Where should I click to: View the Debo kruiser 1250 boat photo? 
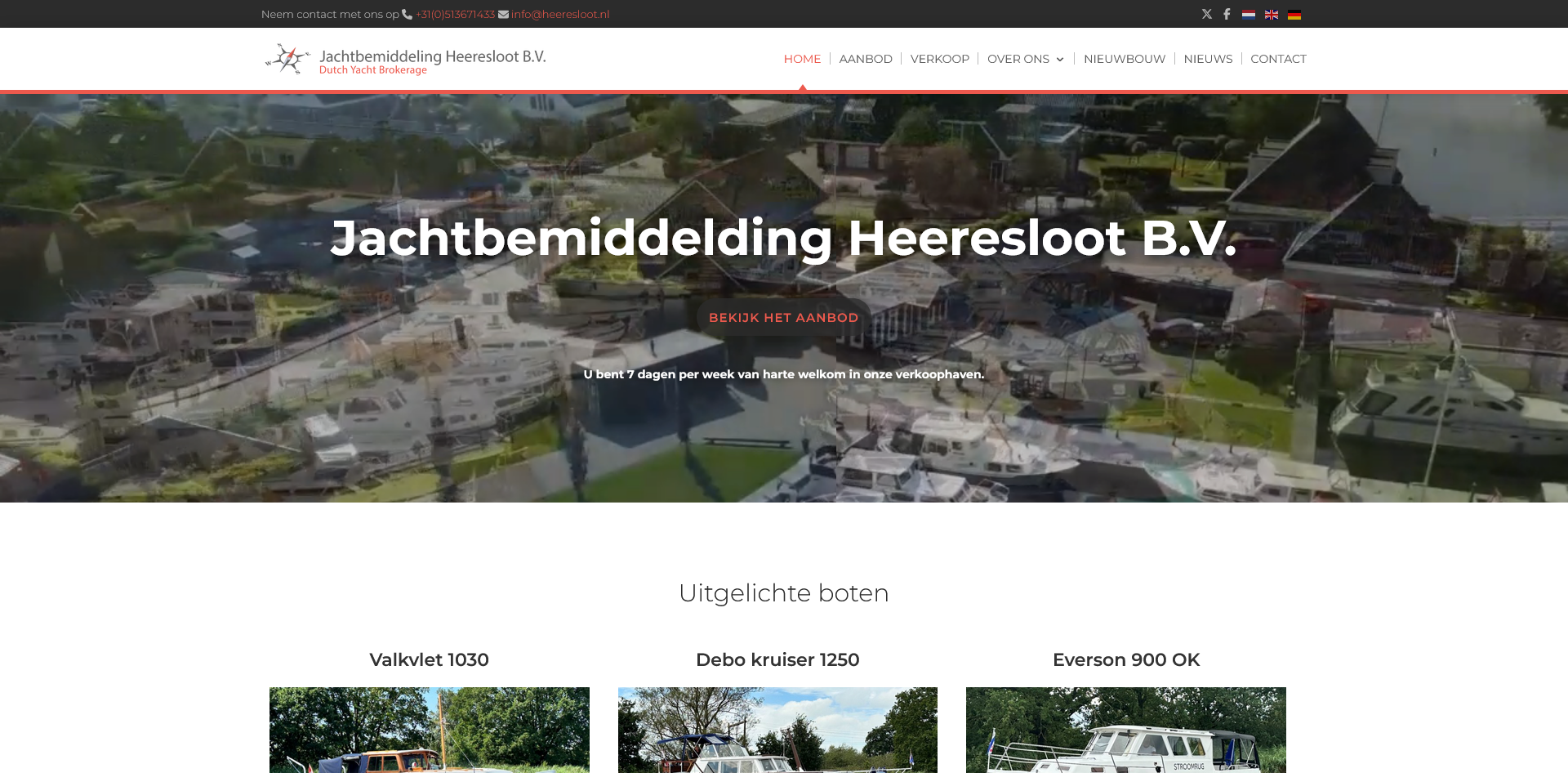777,730
